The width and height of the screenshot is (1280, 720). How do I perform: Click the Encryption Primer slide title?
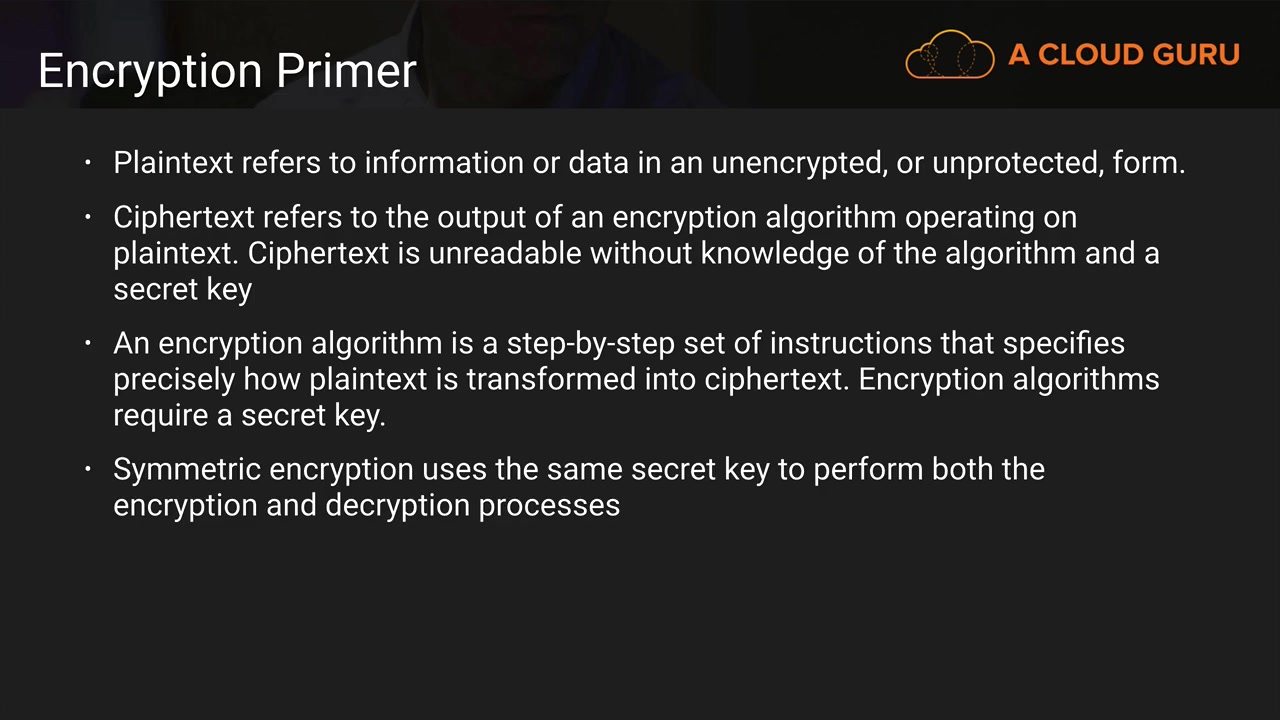[227, 72]
